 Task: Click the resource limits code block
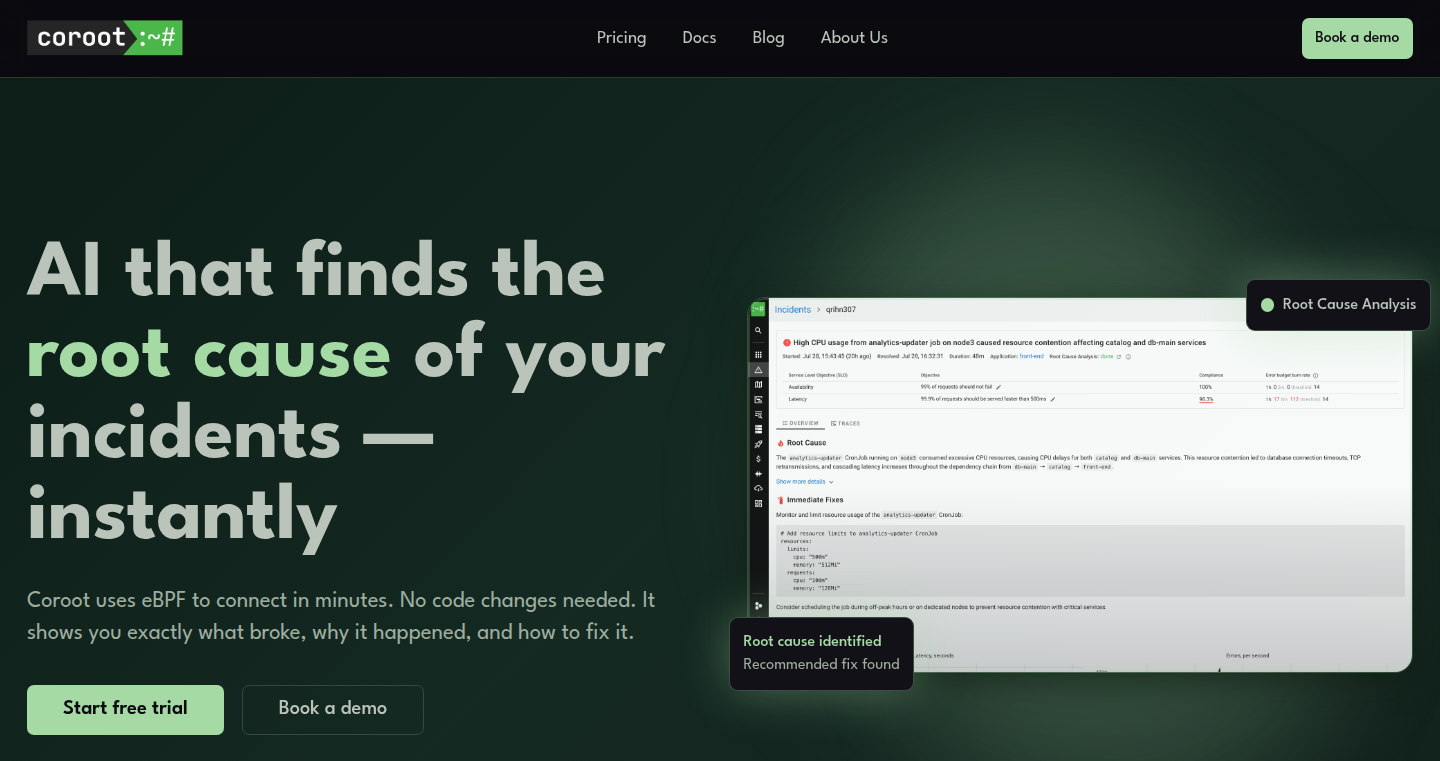[1090, 561]
